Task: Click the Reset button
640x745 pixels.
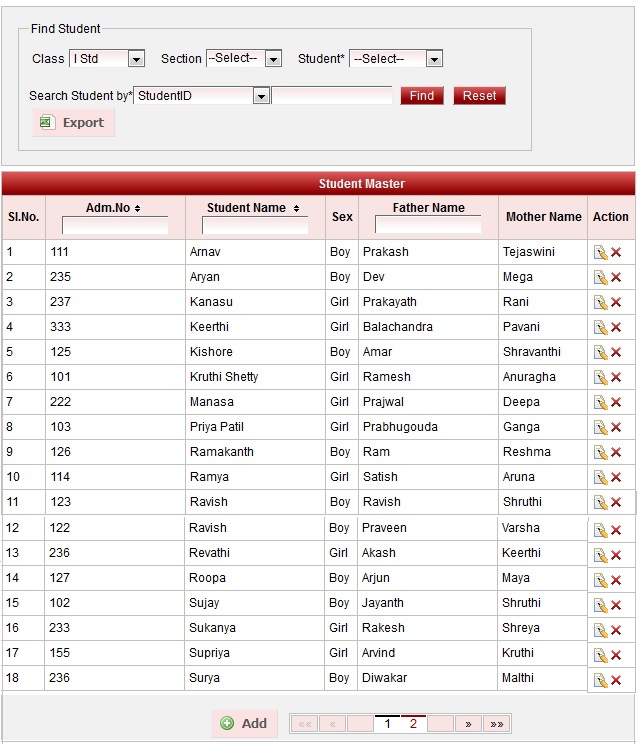Action: [x=479, y=96]
